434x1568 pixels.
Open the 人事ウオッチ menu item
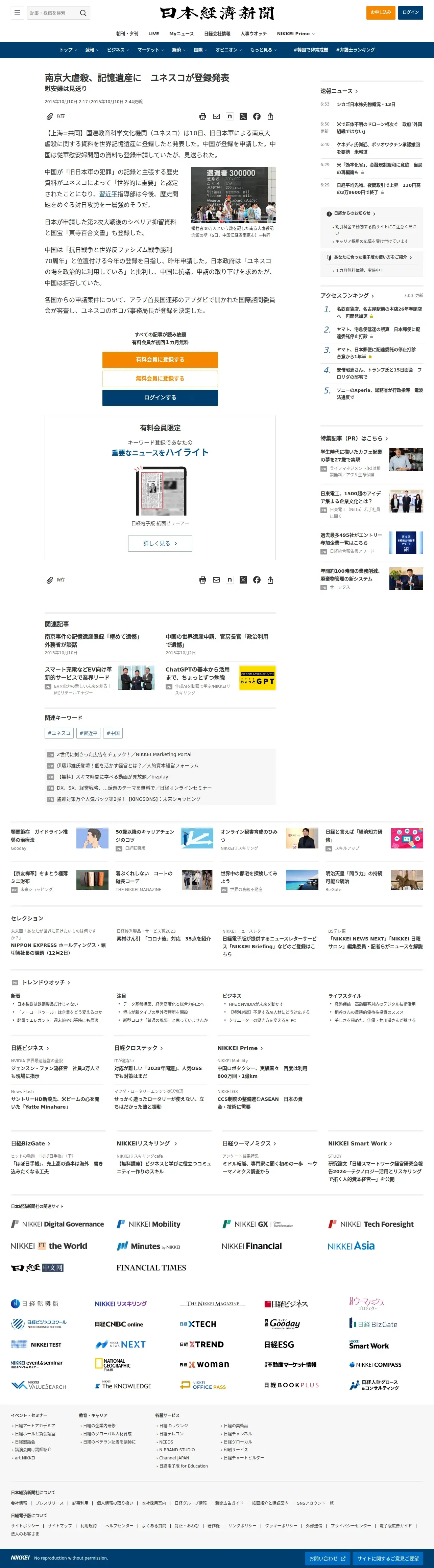[254, 34]
